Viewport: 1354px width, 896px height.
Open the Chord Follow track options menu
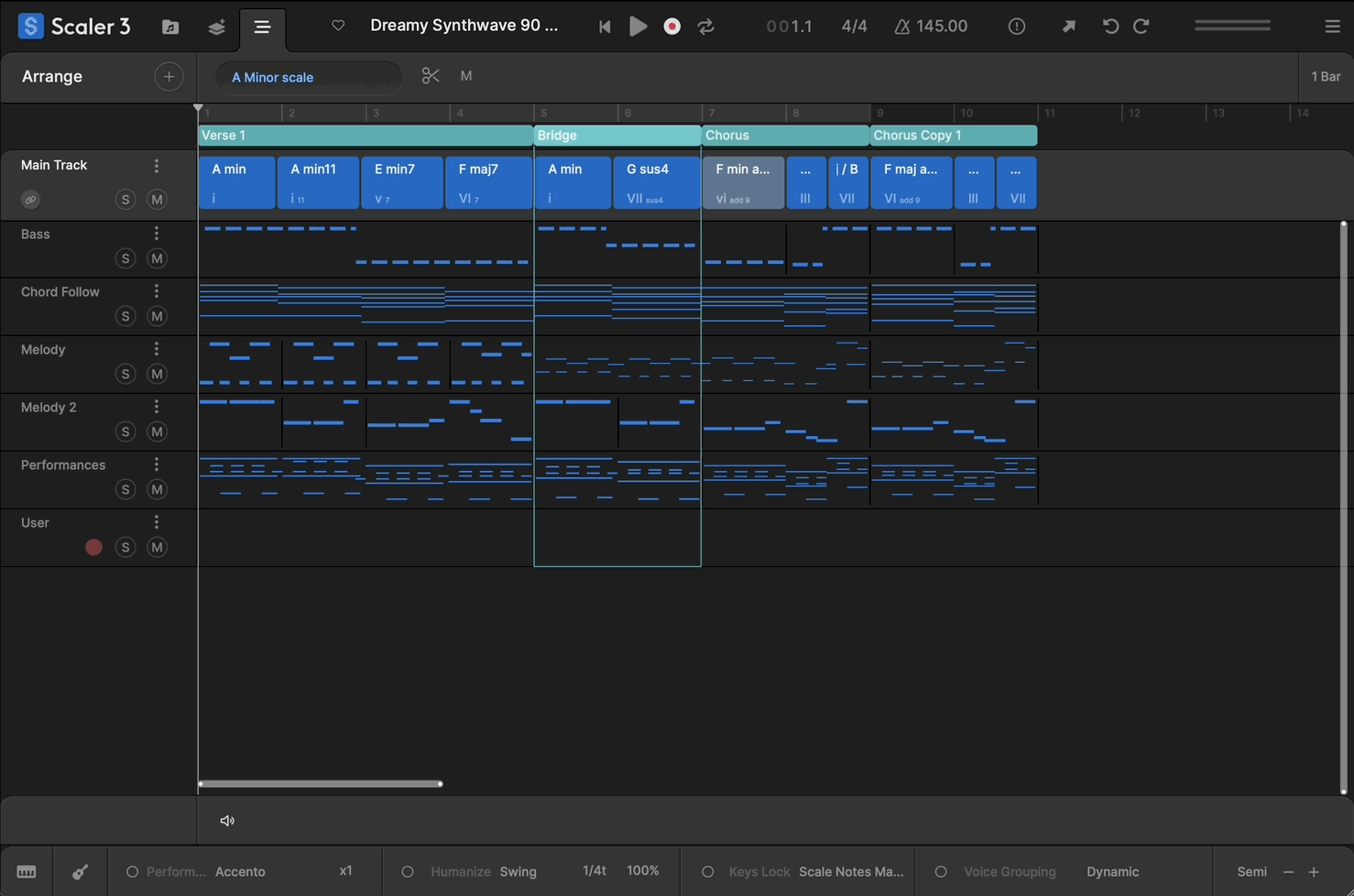[x=157, y=291]
